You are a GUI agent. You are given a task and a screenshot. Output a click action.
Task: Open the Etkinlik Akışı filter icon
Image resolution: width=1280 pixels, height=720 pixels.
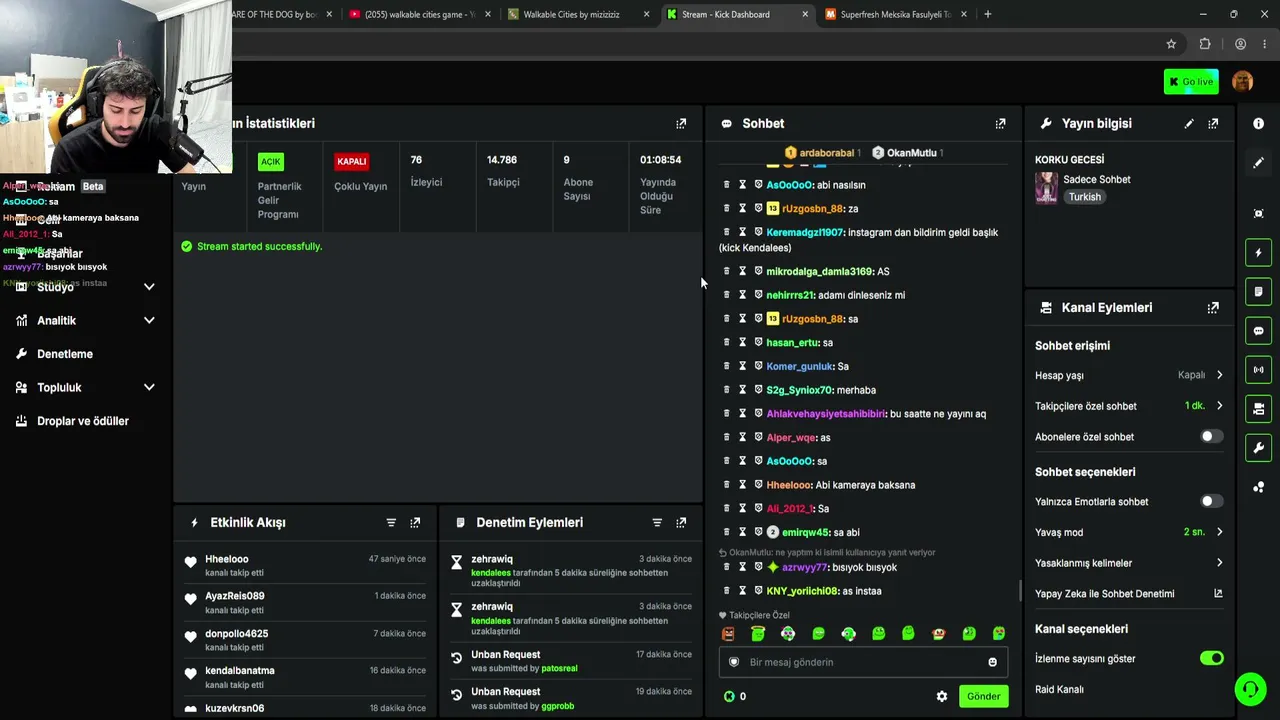click(x=391, y=522)
